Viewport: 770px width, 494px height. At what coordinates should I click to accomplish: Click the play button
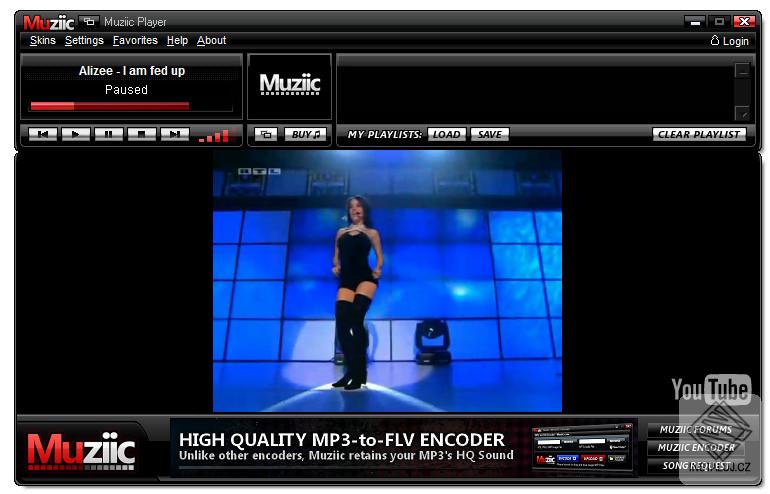pos(76,134)
